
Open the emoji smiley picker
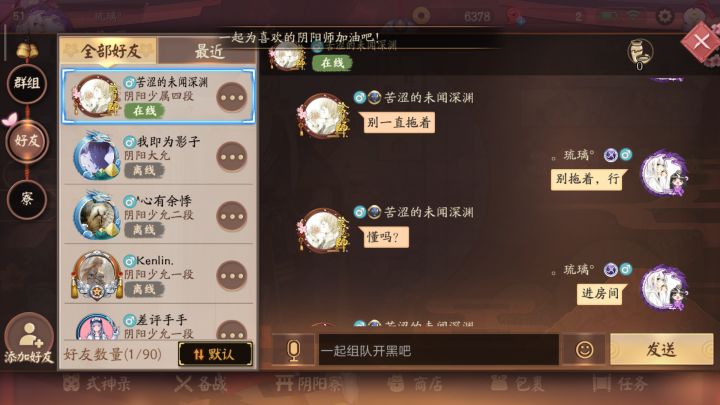(x=584, y=350)
